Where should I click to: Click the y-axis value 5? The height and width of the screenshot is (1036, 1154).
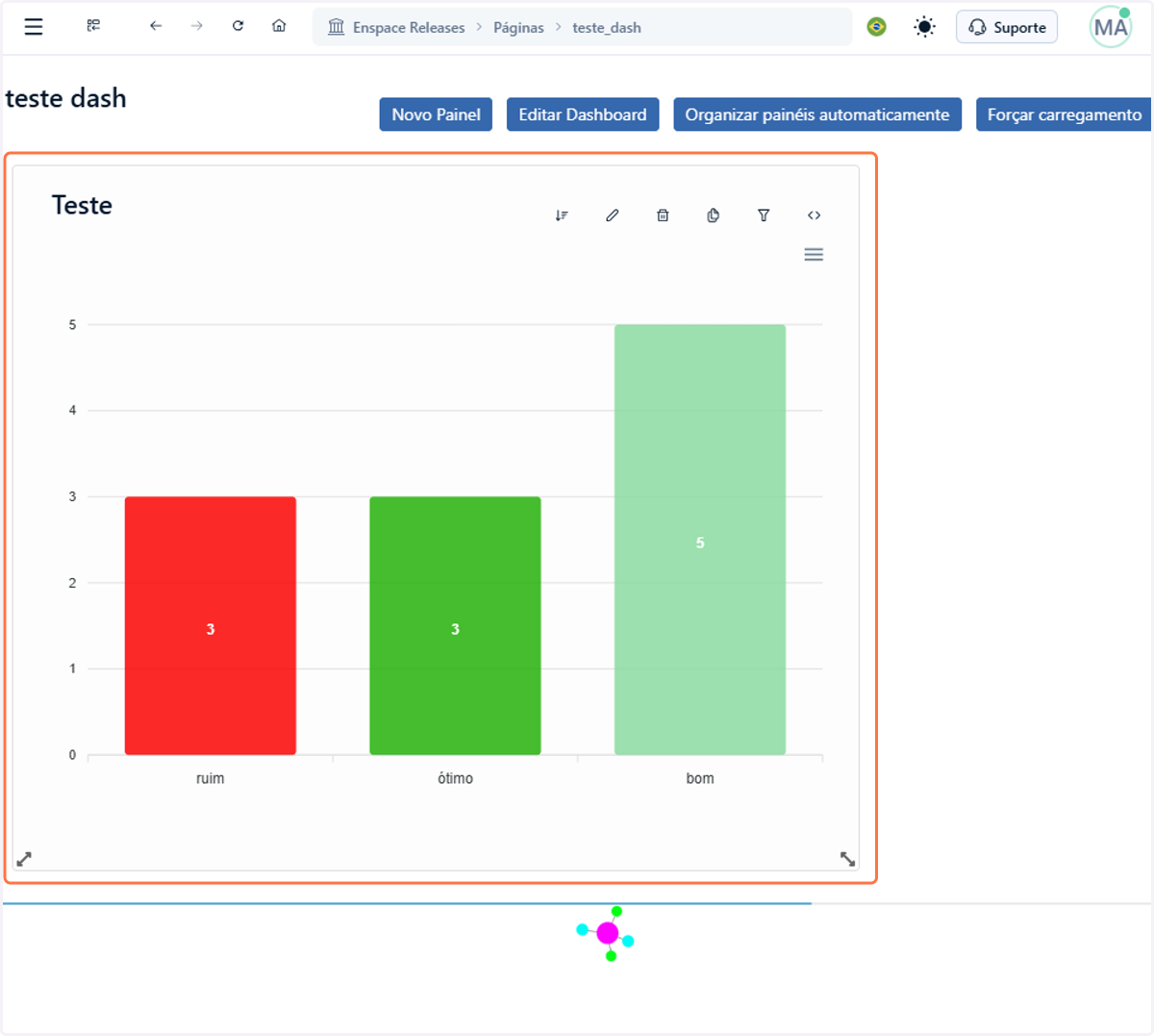[x=72, y=325]
